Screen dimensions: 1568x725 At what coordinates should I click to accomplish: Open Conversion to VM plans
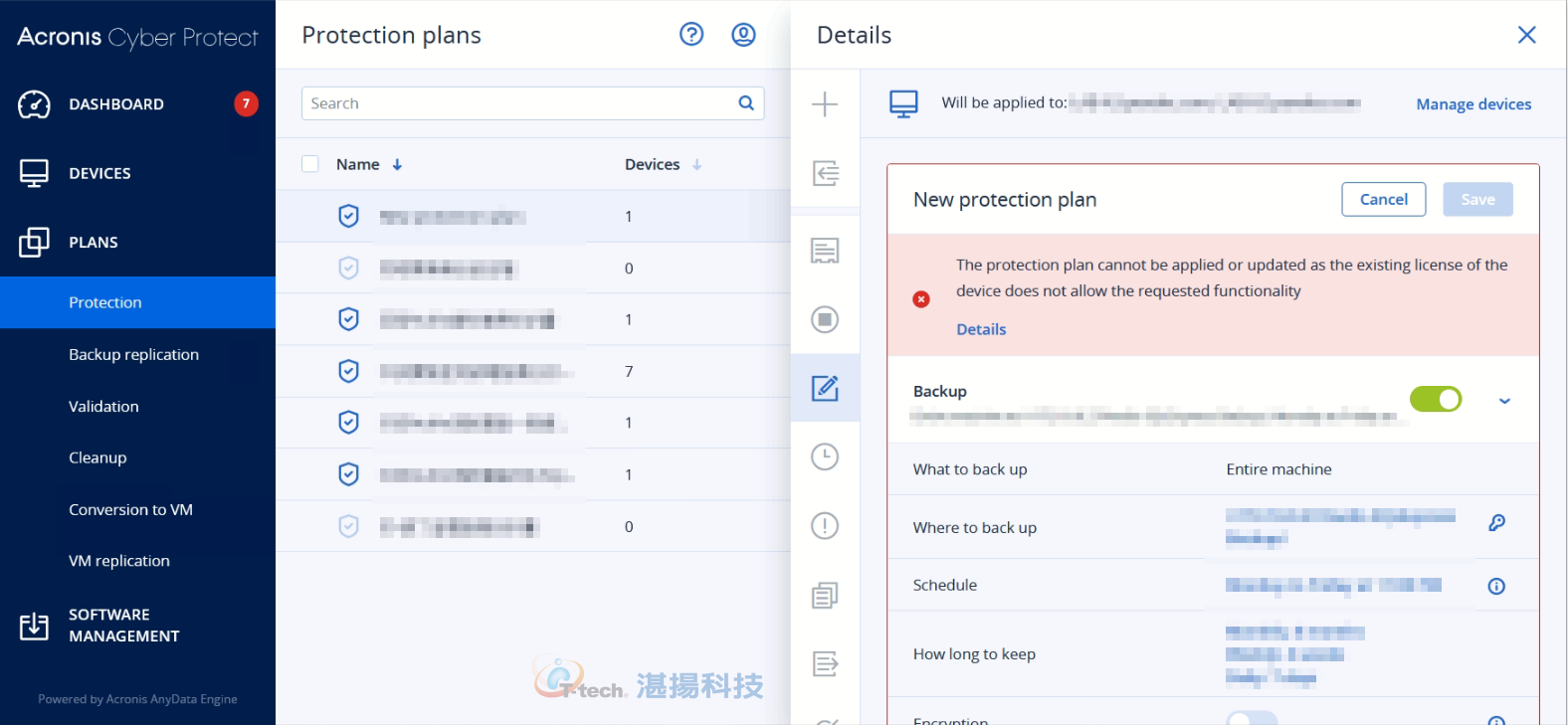[130, 510]
